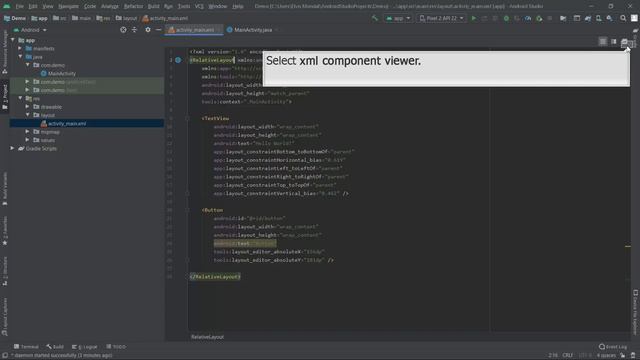This screenshot has height=360, width=640.
Task: Open the Tools menu
Action: tap(184, 6)
